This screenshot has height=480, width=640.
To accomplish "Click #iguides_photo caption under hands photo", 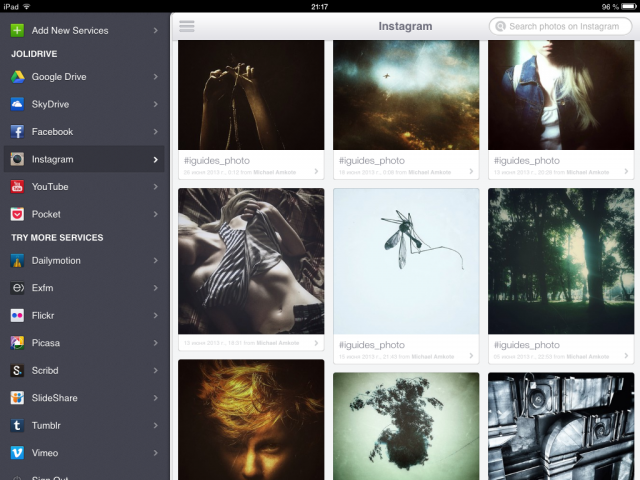I will coord(217,161).
